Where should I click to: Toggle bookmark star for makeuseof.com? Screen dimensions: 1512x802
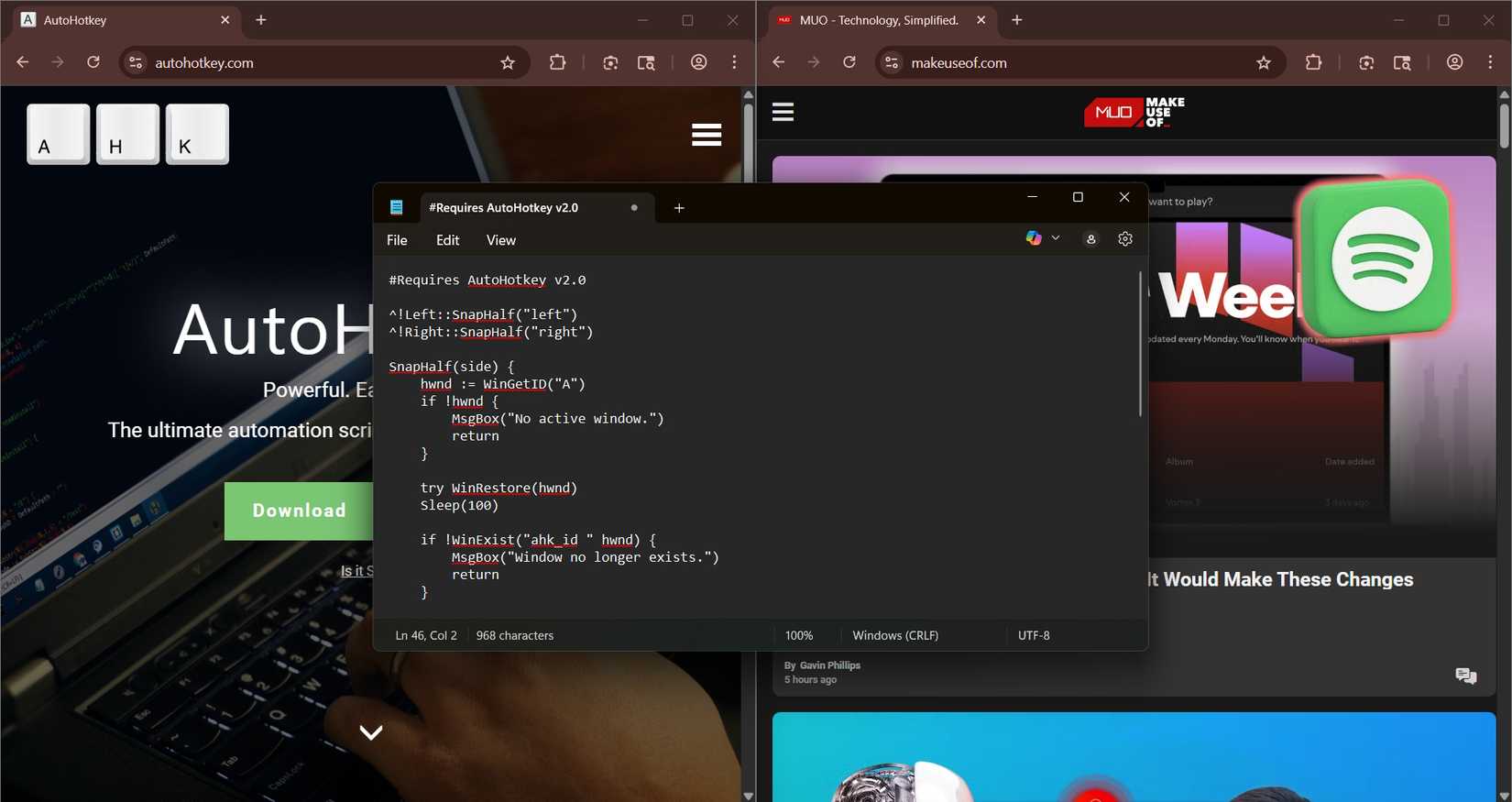coord(1264,62)
